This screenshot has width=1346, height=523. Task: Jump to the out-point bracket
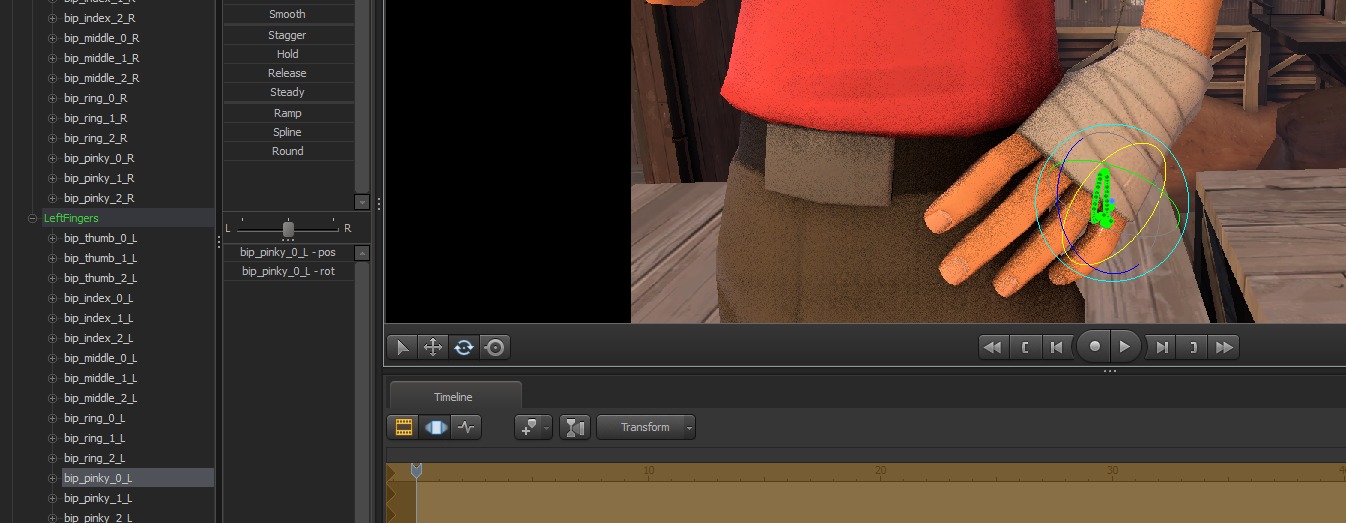pyautogui.click(x=1193, y=347)
